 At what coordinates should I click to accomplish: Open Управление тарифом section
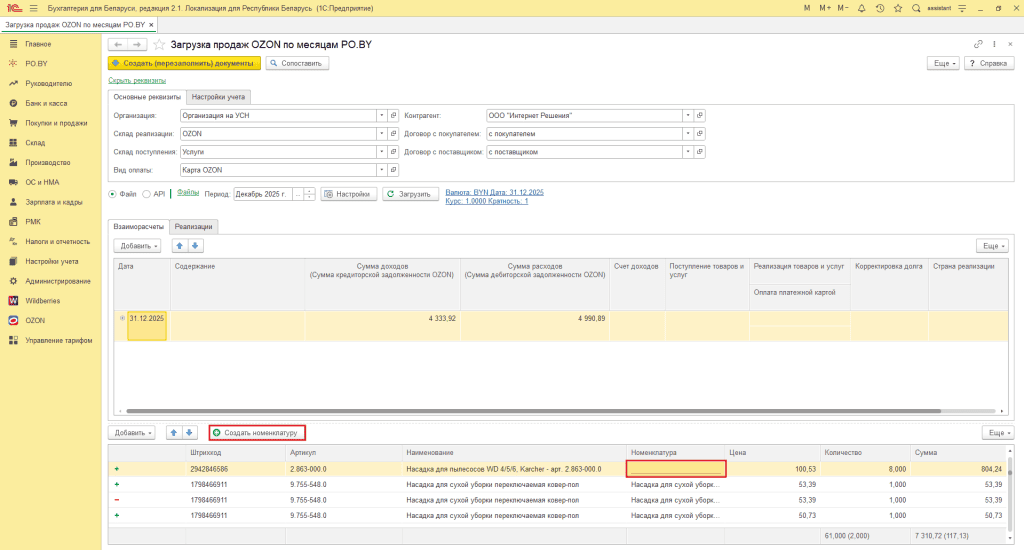pyautogui.click(x=59, y=340)
